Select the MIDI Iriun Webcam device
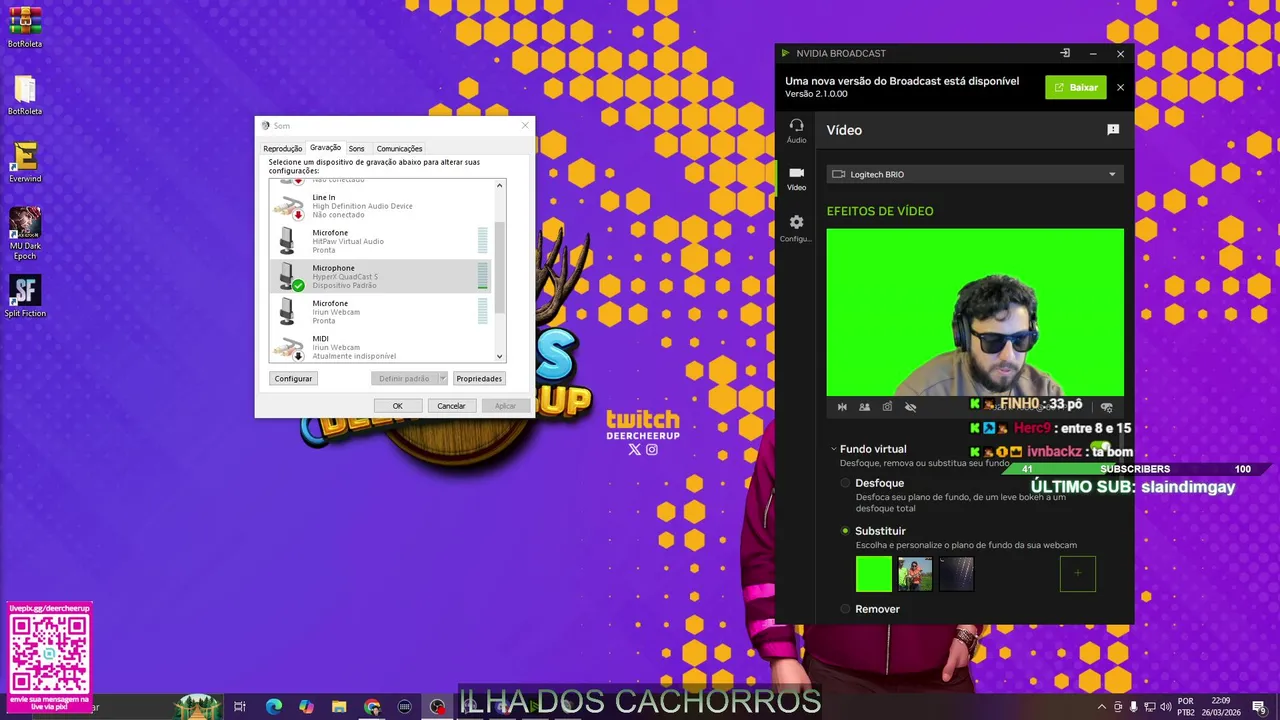 click(x=381, y=347)
